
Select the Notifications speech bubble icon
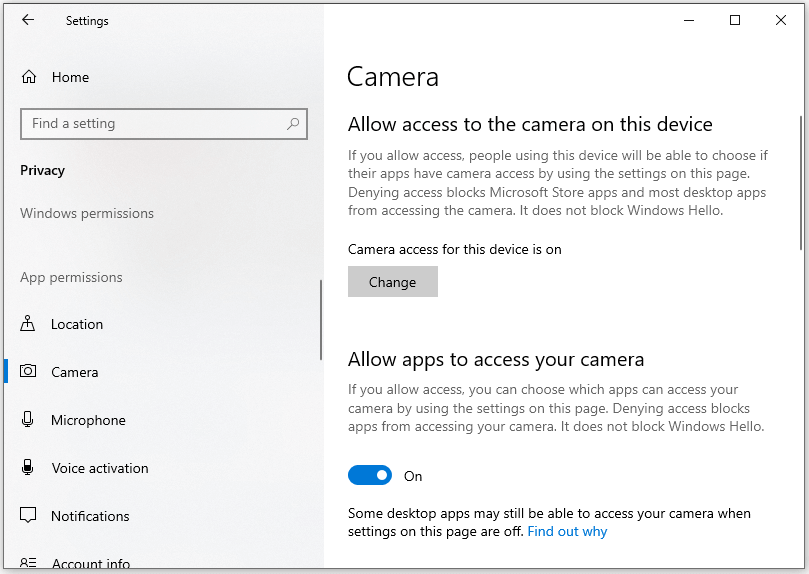click(x=28, y=515)
